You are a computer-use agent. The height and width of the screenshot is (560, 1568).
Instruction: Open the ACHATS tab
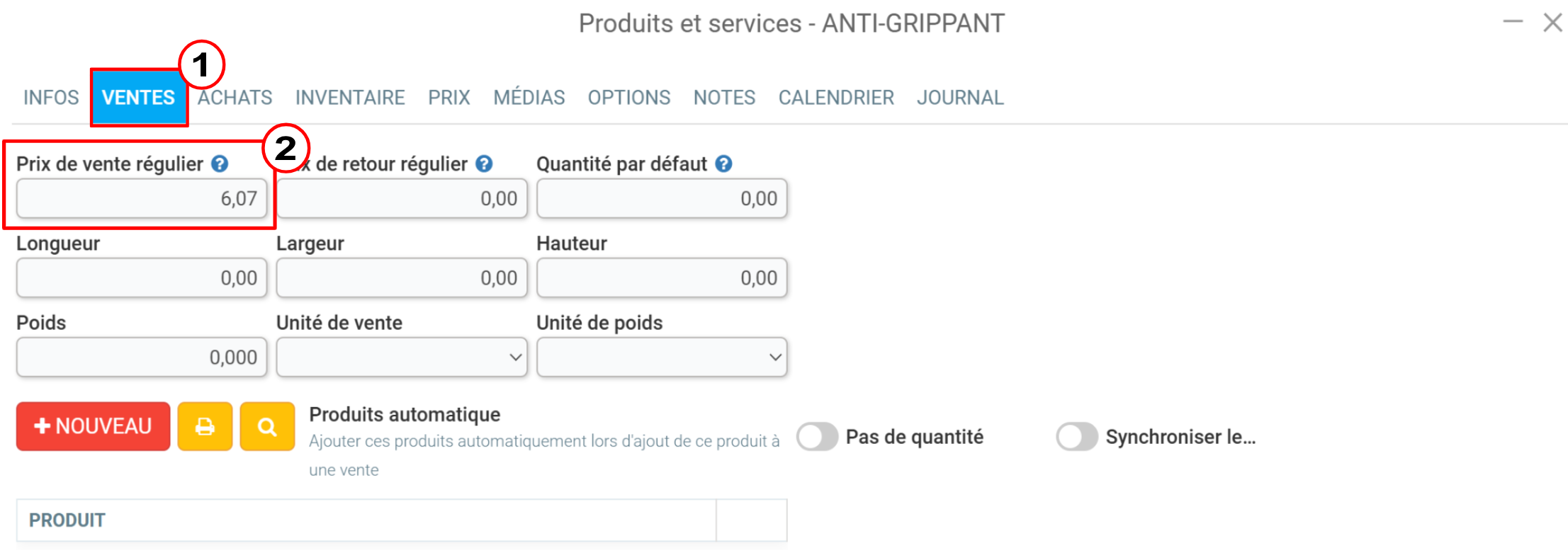click(x=235, y=98)
